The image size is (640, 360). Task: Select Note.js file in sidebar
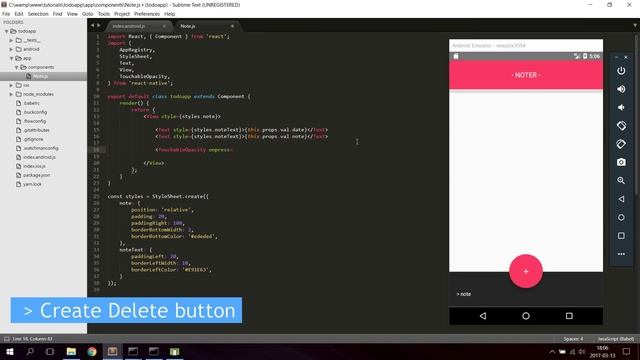click(40, 76)
